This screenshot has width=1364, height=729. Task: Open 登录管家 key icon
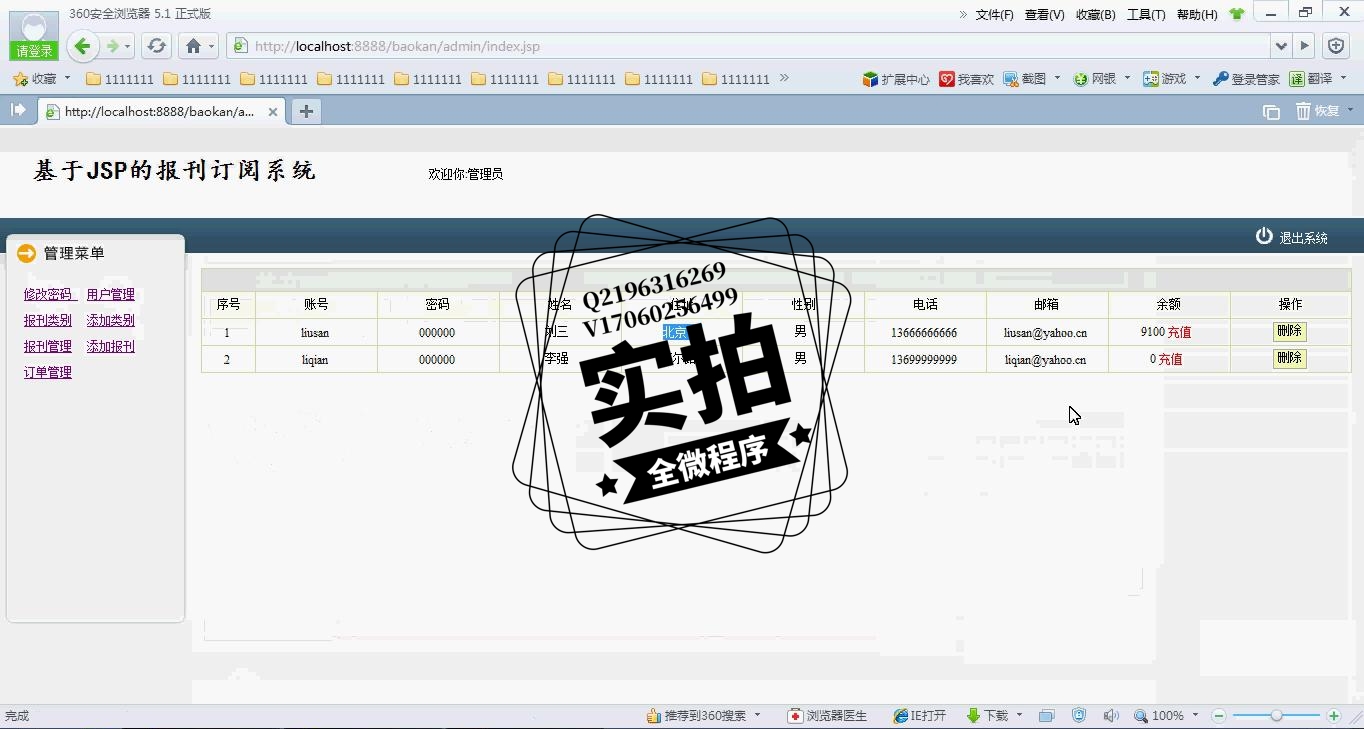click(x=1246, y=79)
